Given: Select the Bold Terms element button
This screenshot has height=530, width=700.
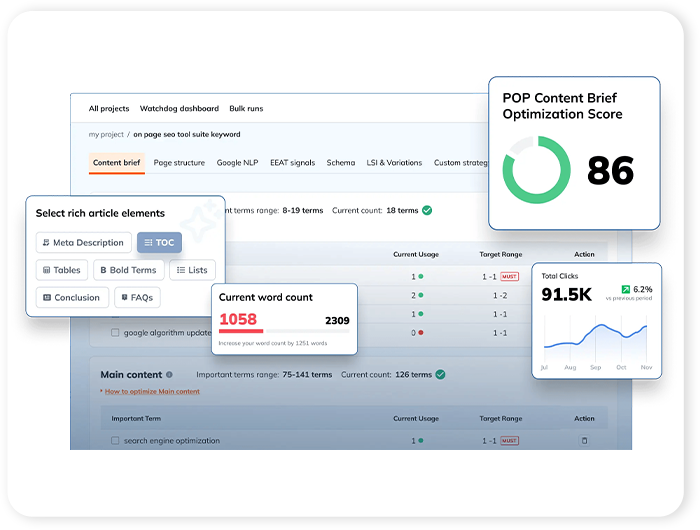Looking at the screenshot, I should coord(129,270).
